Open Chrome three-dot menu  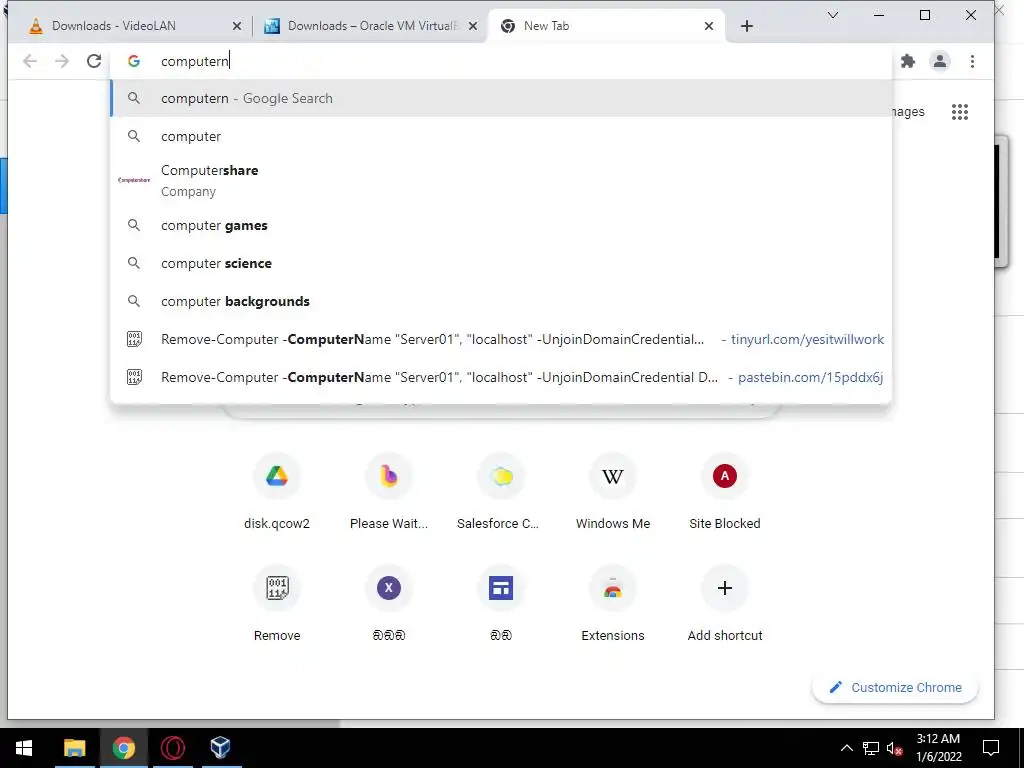click(972, 61)
